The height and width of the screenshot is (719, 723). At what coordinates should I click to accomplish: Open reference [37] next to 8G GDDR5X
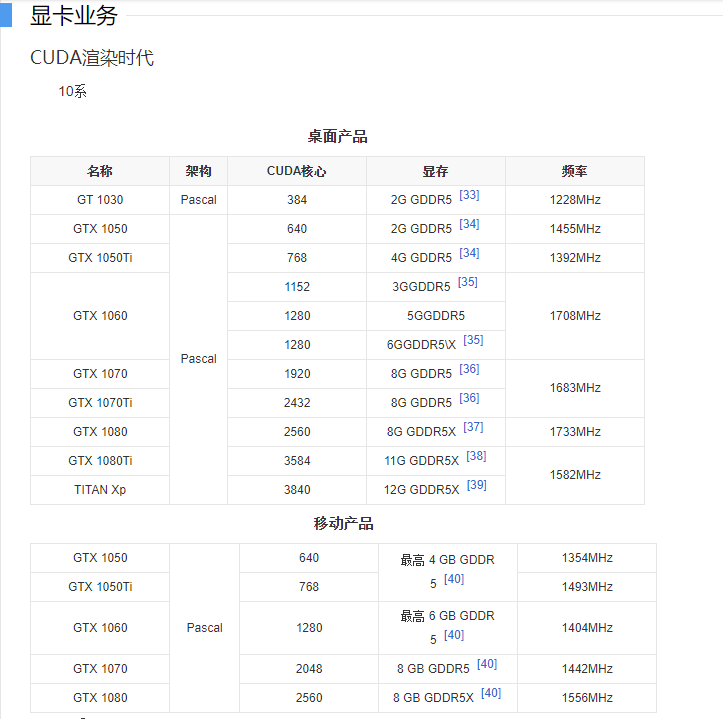click(x=473, y=428)
